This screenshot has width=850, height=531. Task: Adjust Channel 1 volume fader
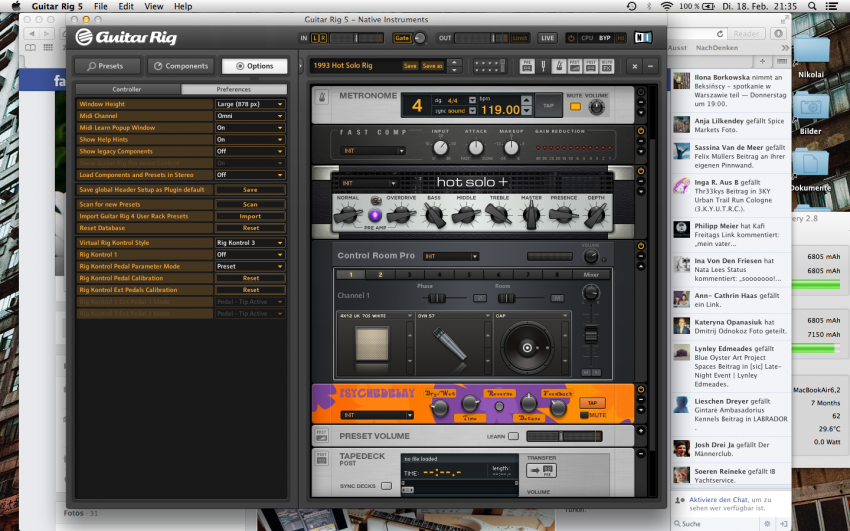591,334
